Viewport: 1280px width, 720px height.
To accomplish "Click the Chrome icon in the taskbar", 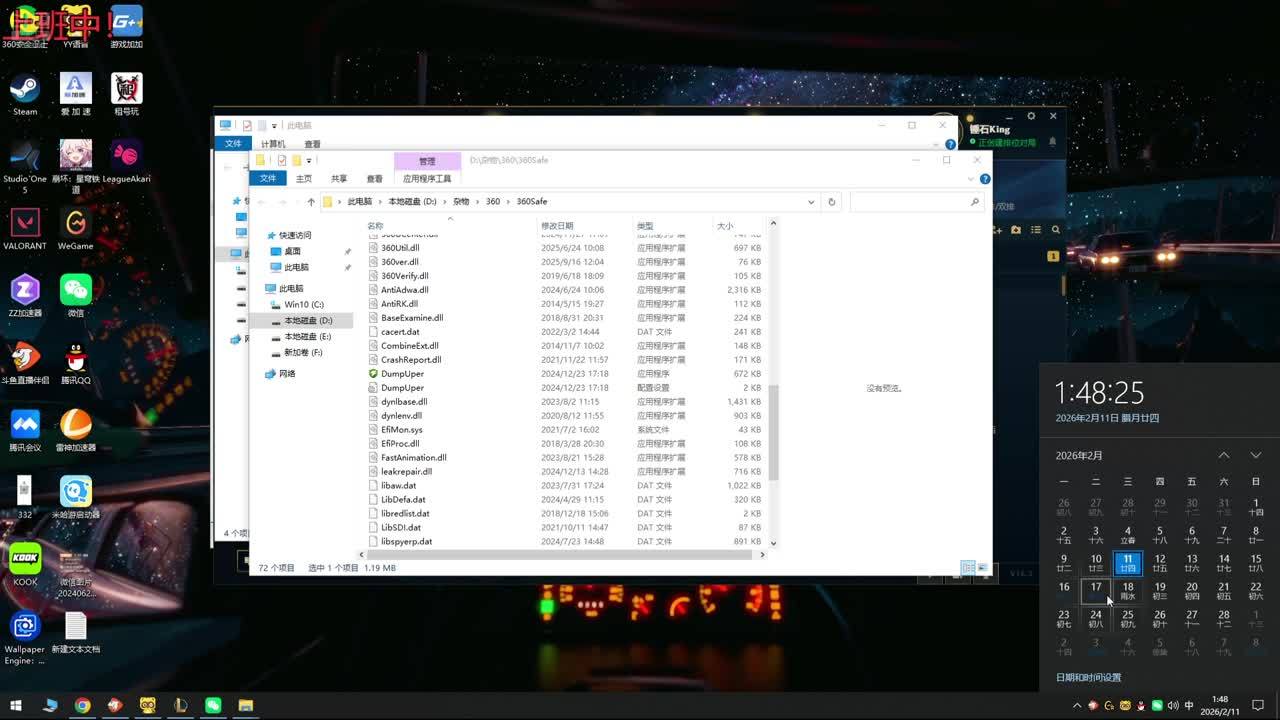I will (82, 705).
